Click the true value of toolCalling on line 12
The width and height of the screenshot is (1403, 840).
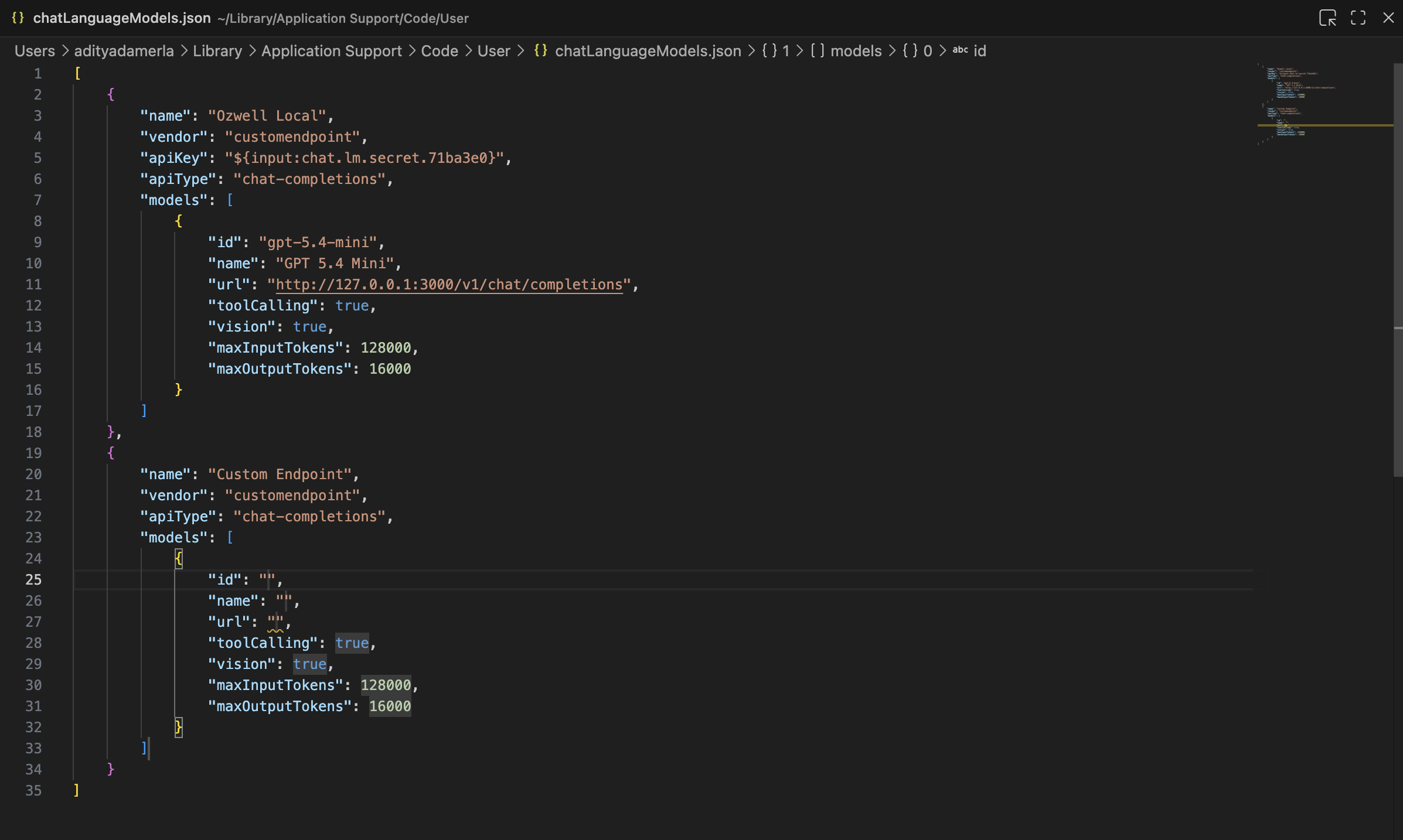point(352,306)
